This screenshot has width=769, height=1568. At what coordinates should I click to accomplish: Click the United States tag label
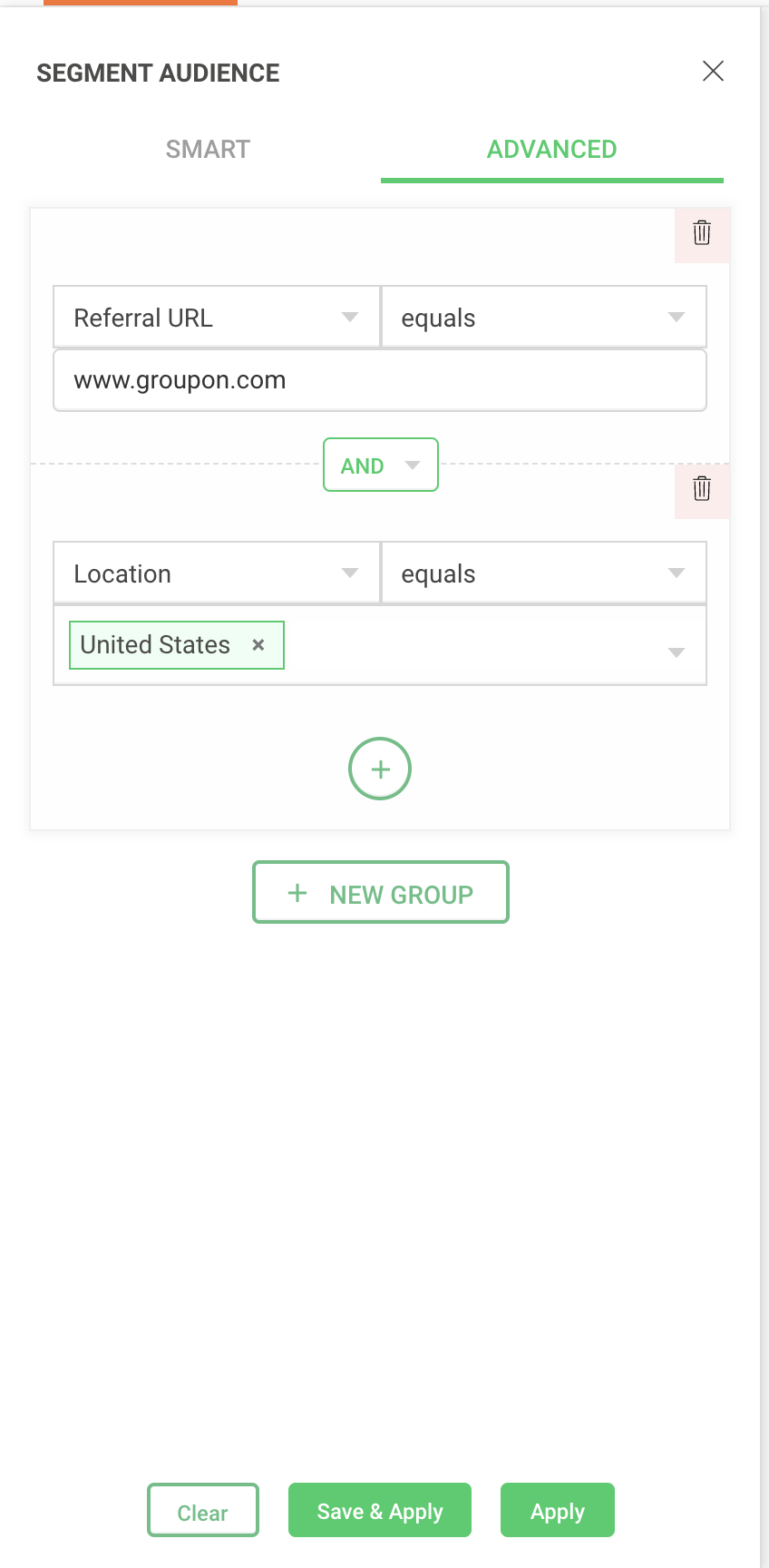[155, 645]
